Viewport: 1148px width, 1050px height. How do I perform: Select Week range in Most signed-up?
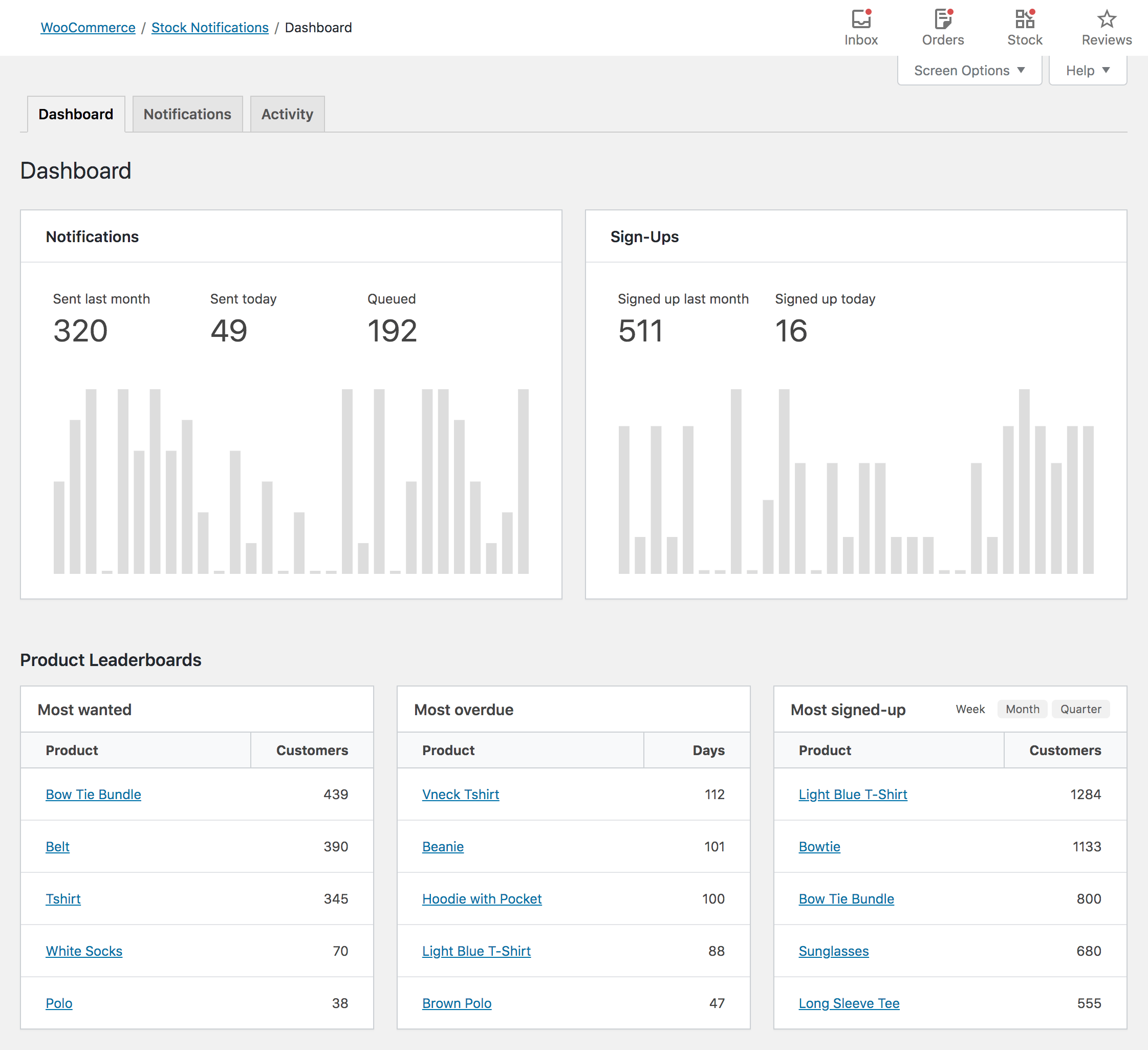tap(970, 710)
